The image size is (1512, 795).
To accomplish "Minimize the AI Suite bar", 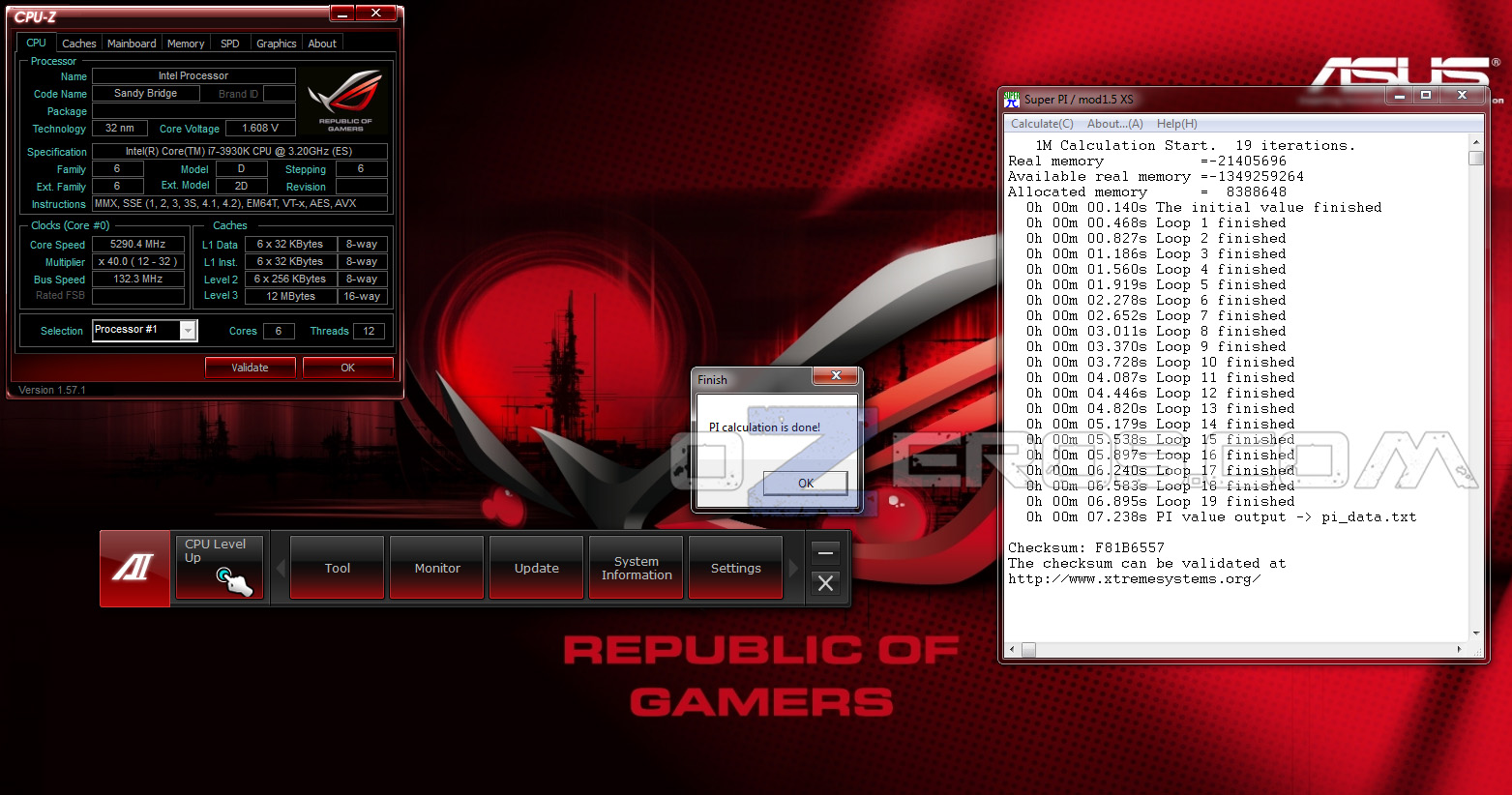I will pyautogui.click(x=825, y=552).
